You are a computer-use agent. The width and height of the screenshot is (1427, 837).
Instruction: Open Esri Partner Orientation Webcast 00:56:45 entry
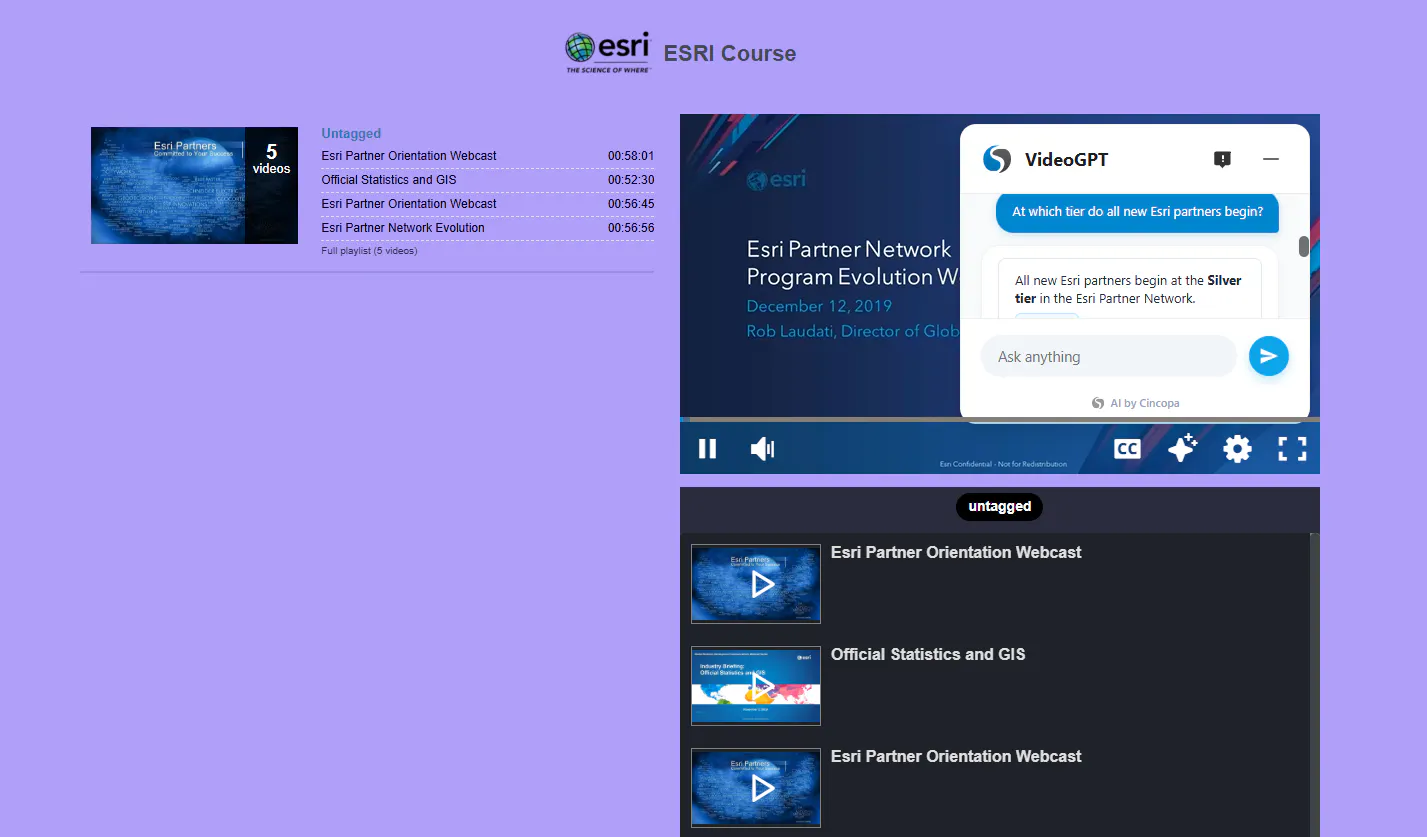[x=487, y=204]
